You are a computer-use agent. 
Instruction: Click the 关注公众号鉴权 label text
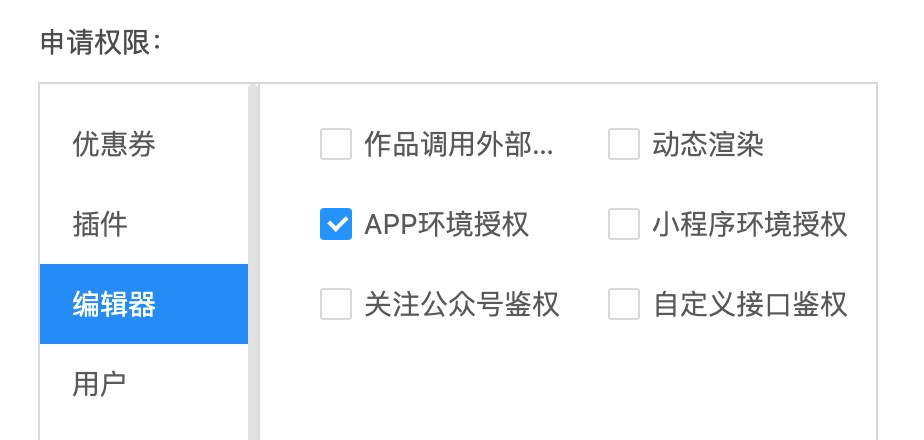pos(461,305)
